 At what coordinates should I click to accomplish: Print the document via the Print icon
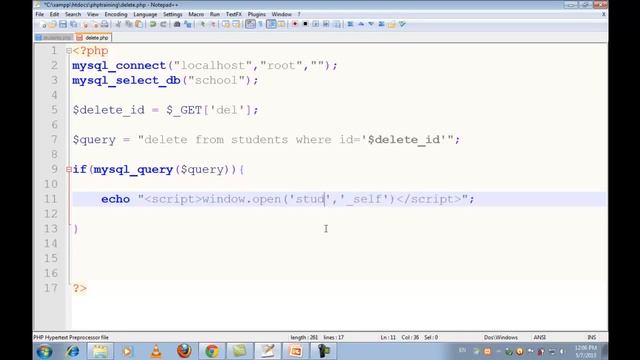coord(104,24)
